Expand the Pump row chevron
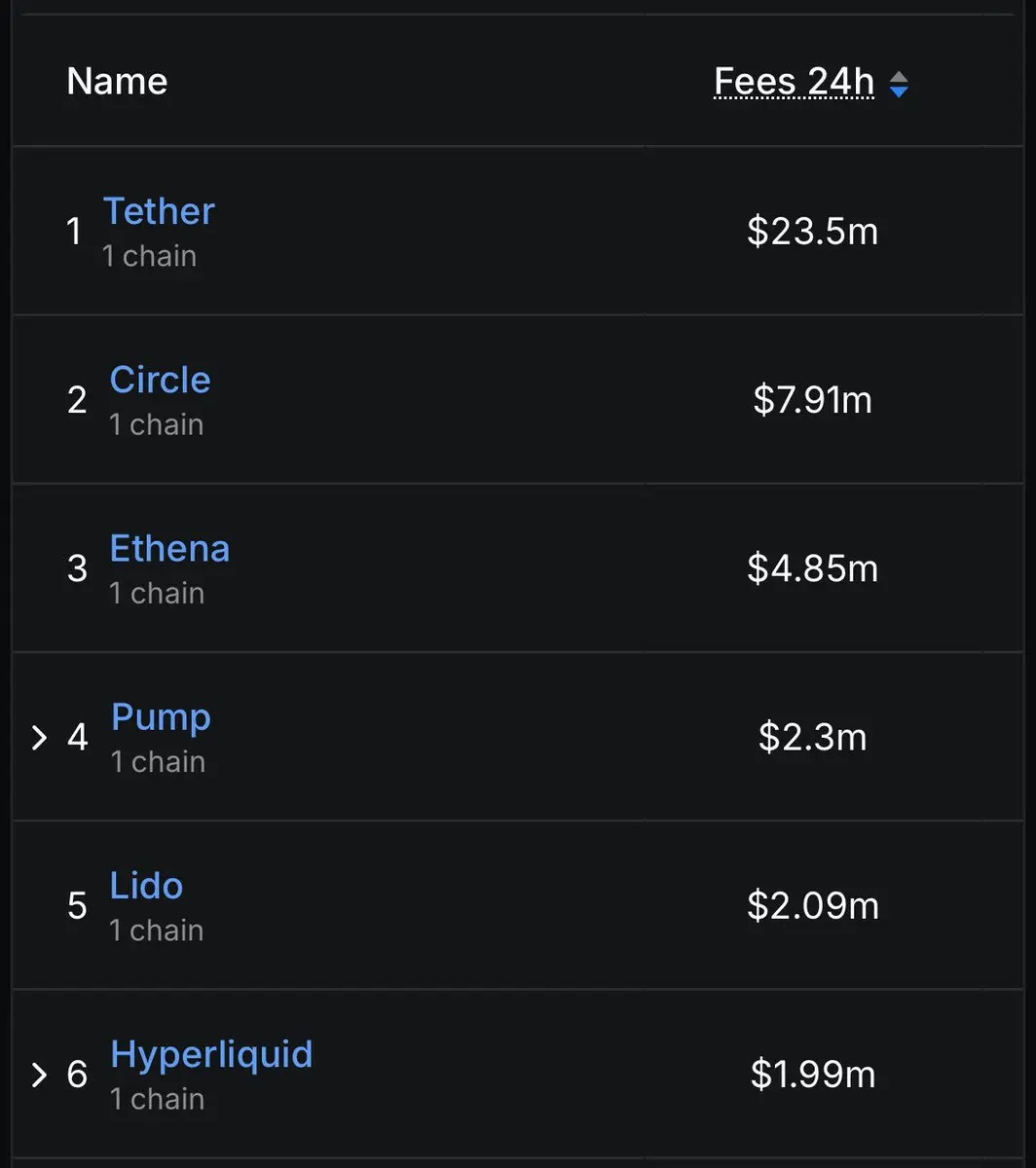This screenshot has width=1036, height=1168. click(39, 738)
